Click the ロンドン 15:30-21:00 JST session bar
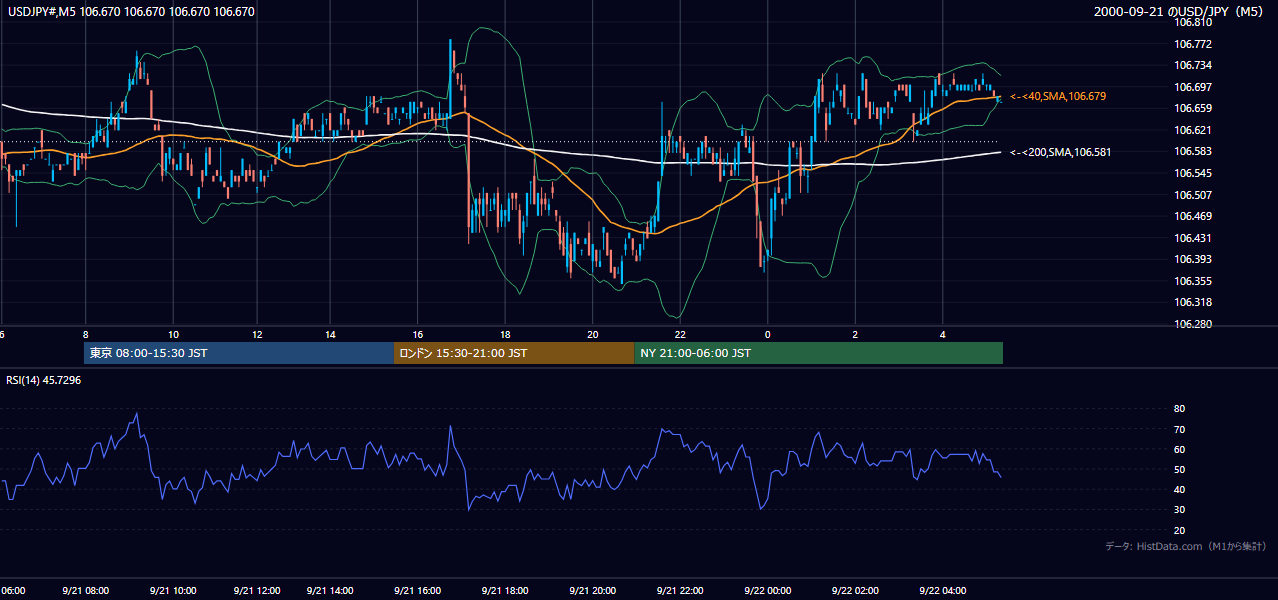Screen dimensions: 1278x600 click(x=514, y=353)
